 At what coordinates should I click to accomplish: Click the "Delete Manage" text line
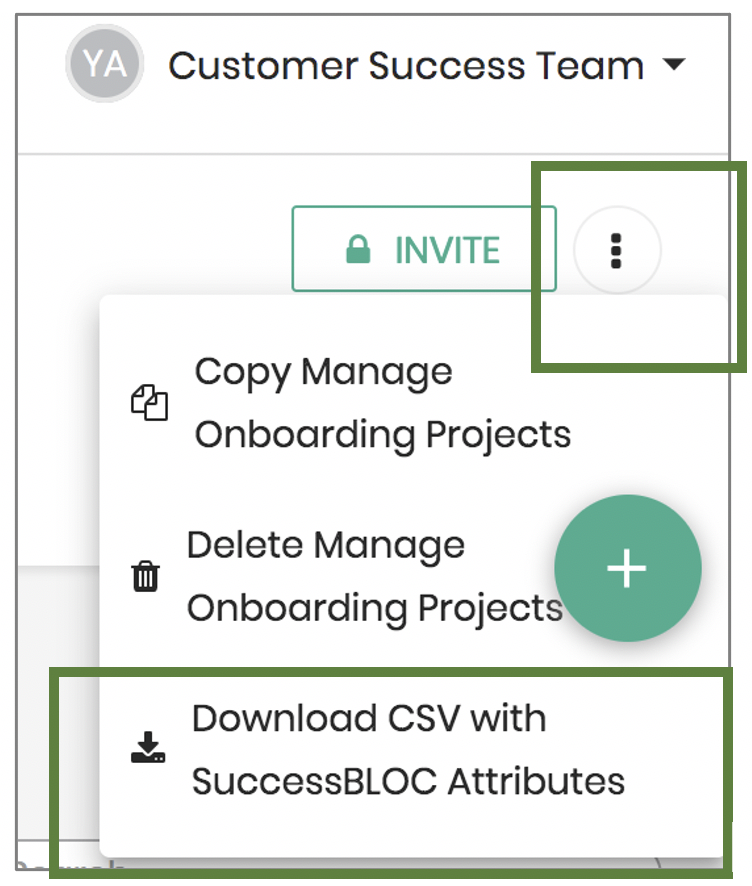click(x=325, y=546)
